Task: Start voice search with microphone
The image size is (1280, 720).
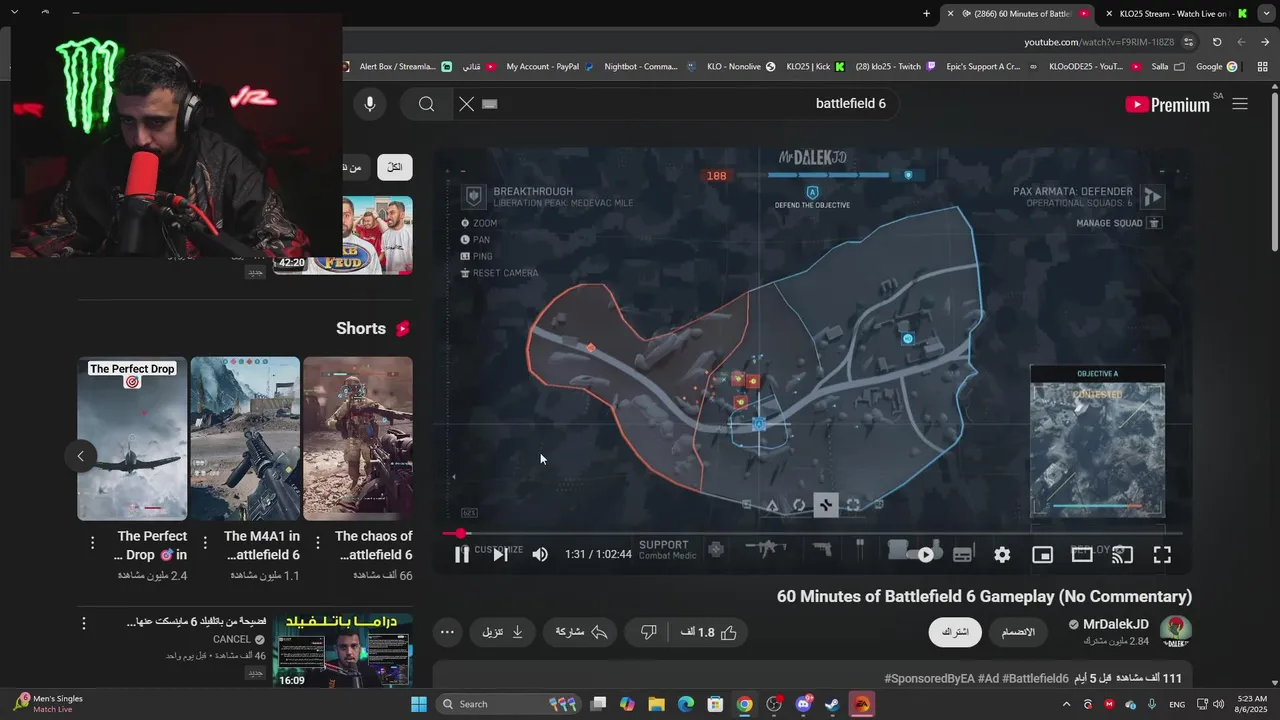Action: click(x=370, y=104)
